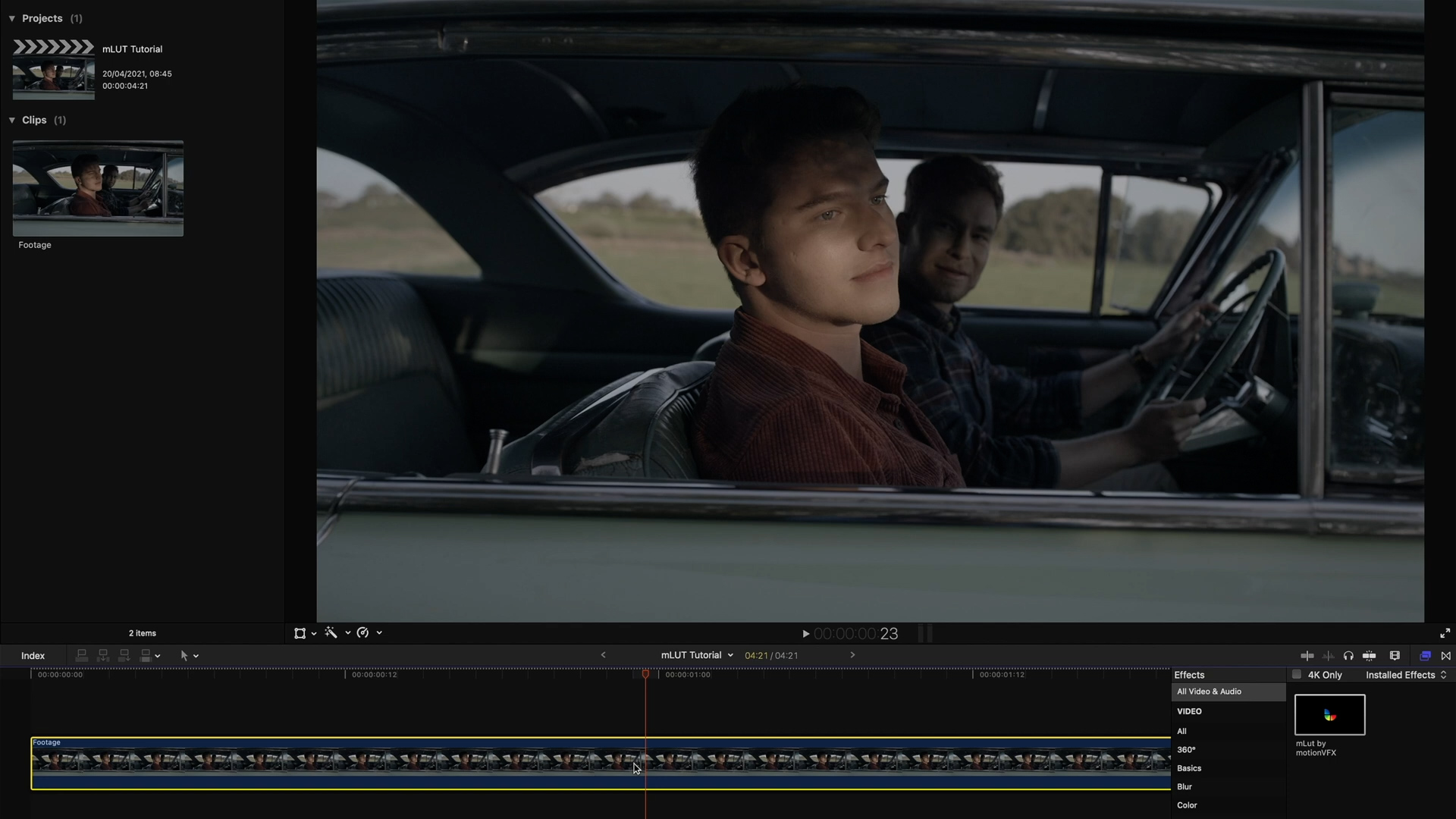Click the 00:00:00:12 mark on timeline ruler
The height and width of the screenshot is (819, 1456).
coord(374,674)
